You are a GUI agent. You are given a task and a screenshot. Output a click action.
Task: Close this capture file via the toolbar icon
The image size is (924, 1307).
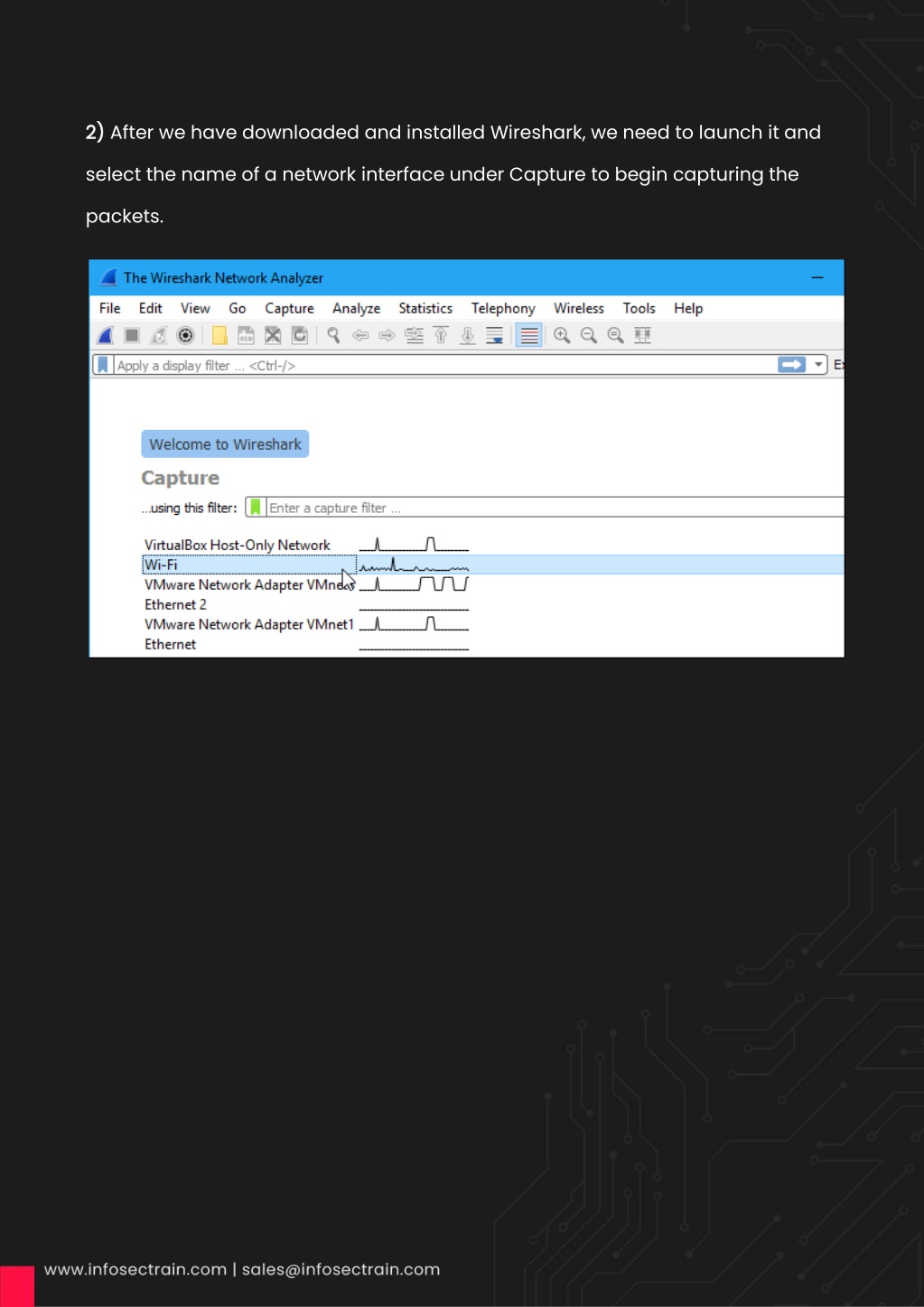[273, 336]
